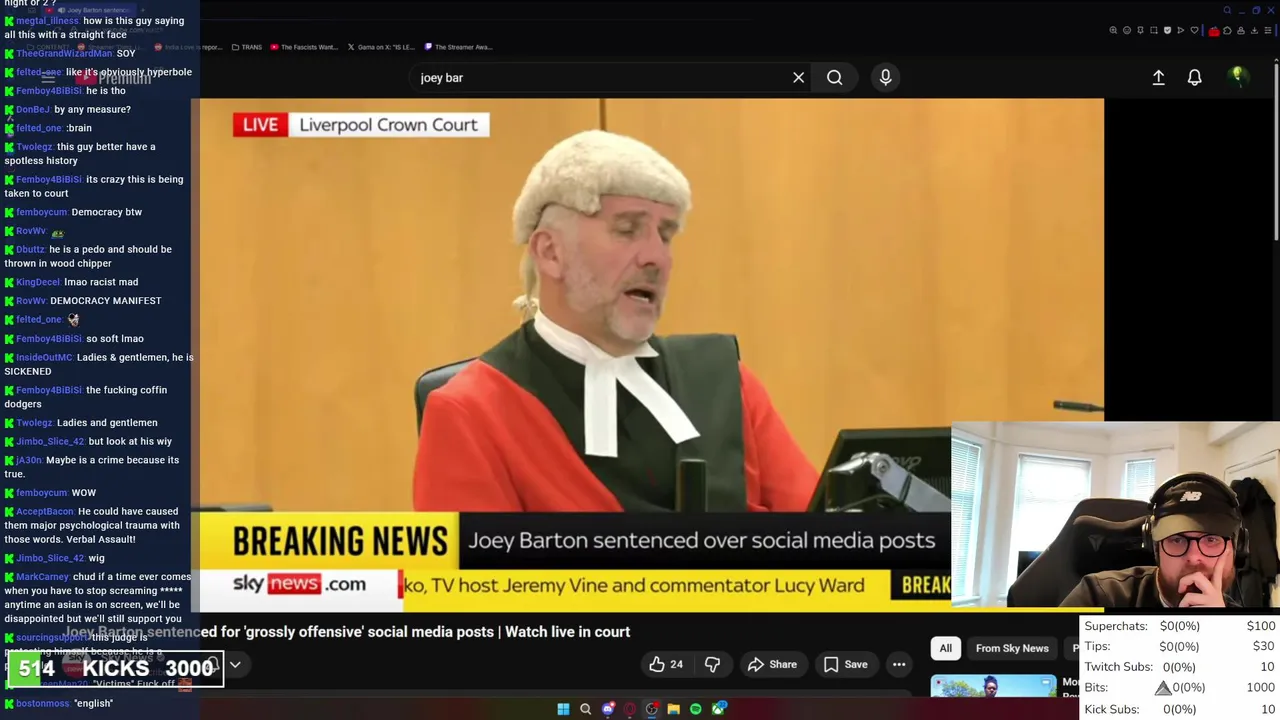Image resolution: width=1280 pixels, height=720 pixels.
Task: Open the 'Gama on X' bookmark
Action: pyautogui.click(x=380, y=47)
